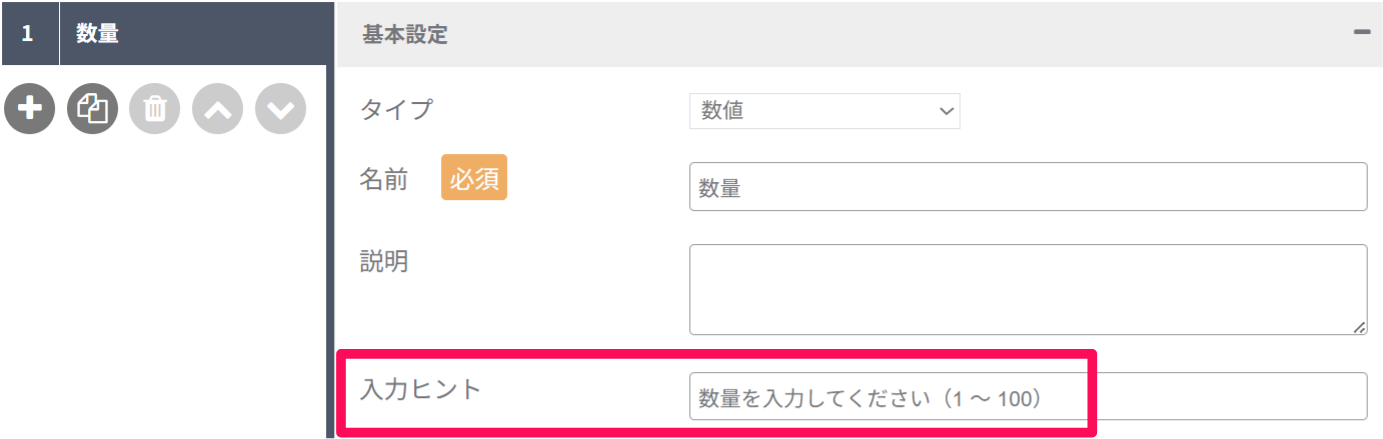Open the タイプ dropdown showing 数値
This screenshot has width=1383, height=439.
(824, 111)
